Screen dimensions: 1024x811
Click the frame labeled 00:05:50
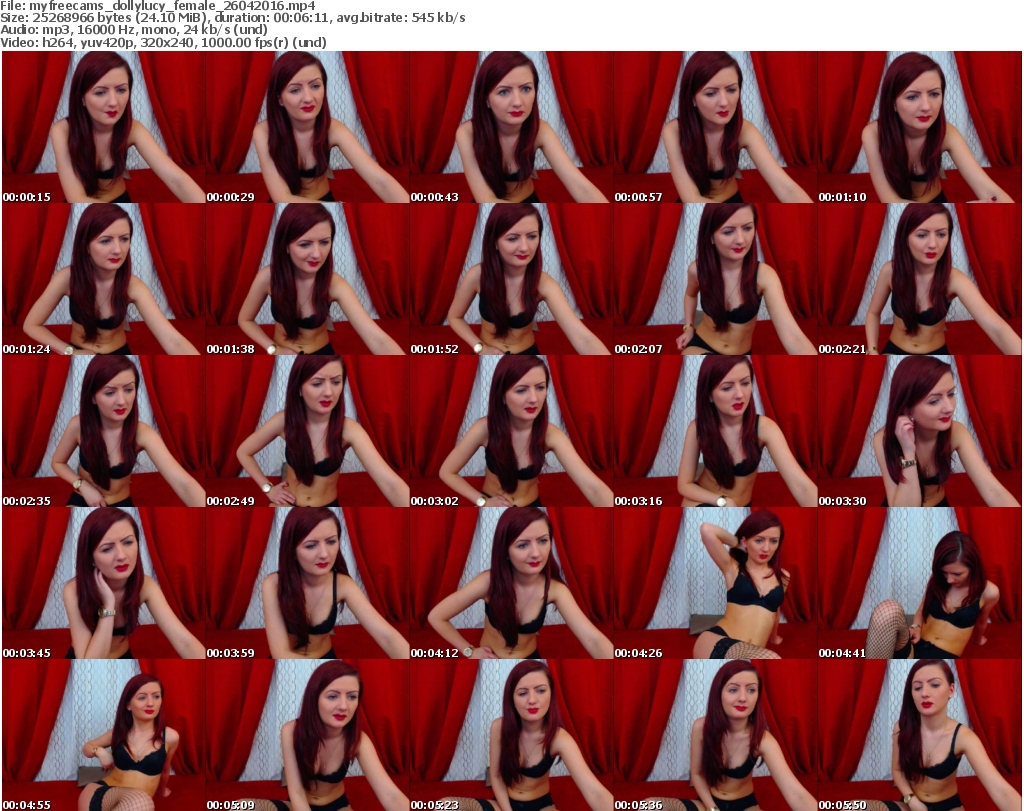click(x=919, y=735)
